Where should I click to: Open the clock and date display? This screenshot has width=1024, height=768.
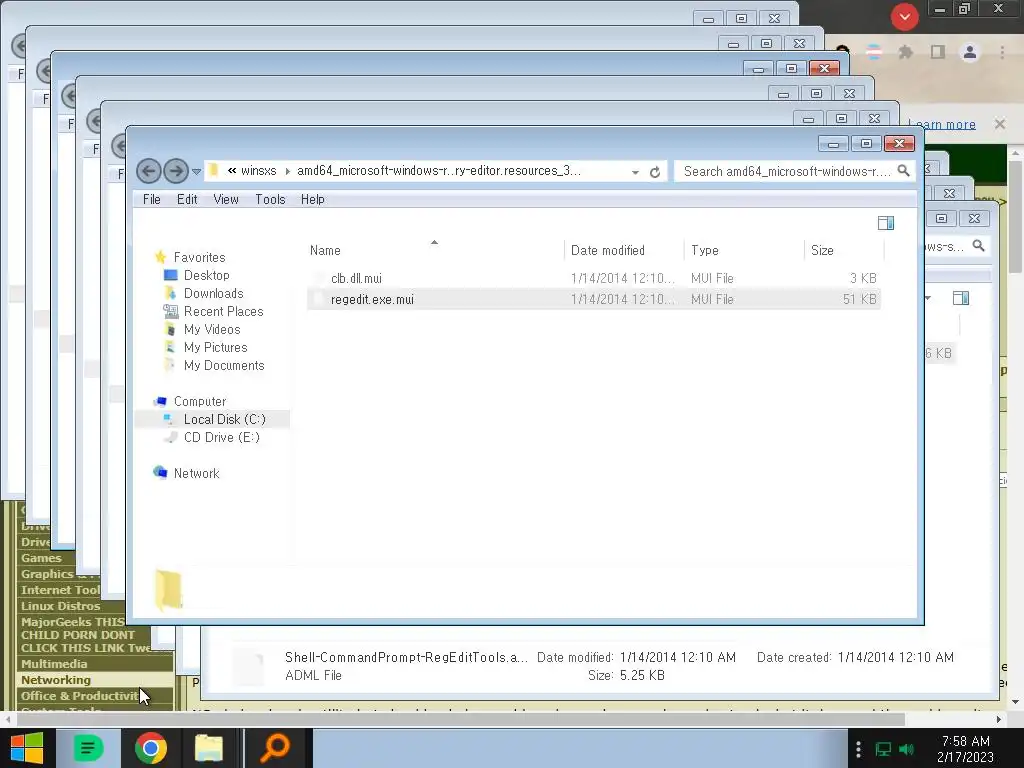965,749
